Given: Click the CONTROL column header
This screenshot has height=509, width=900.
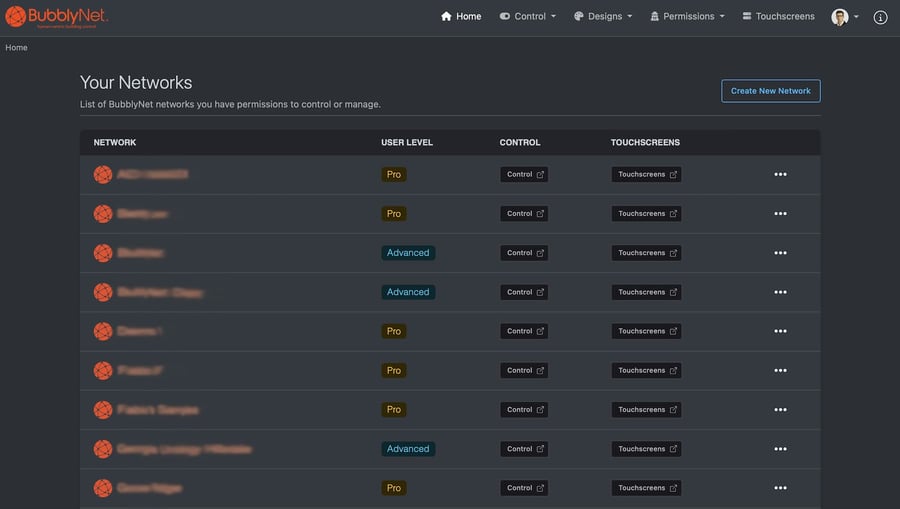Looking at the screenshot, I should point(519,142).
